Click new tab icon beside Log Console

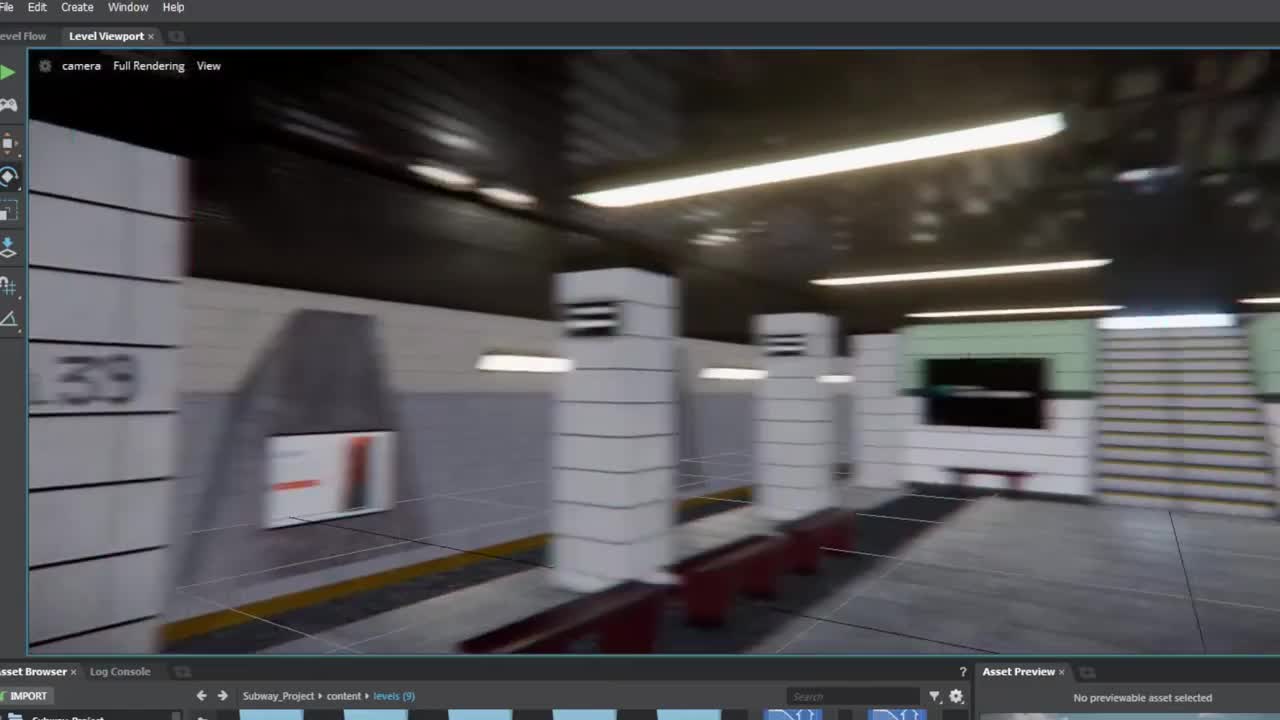pyautogui.click(x=182, y=672)
